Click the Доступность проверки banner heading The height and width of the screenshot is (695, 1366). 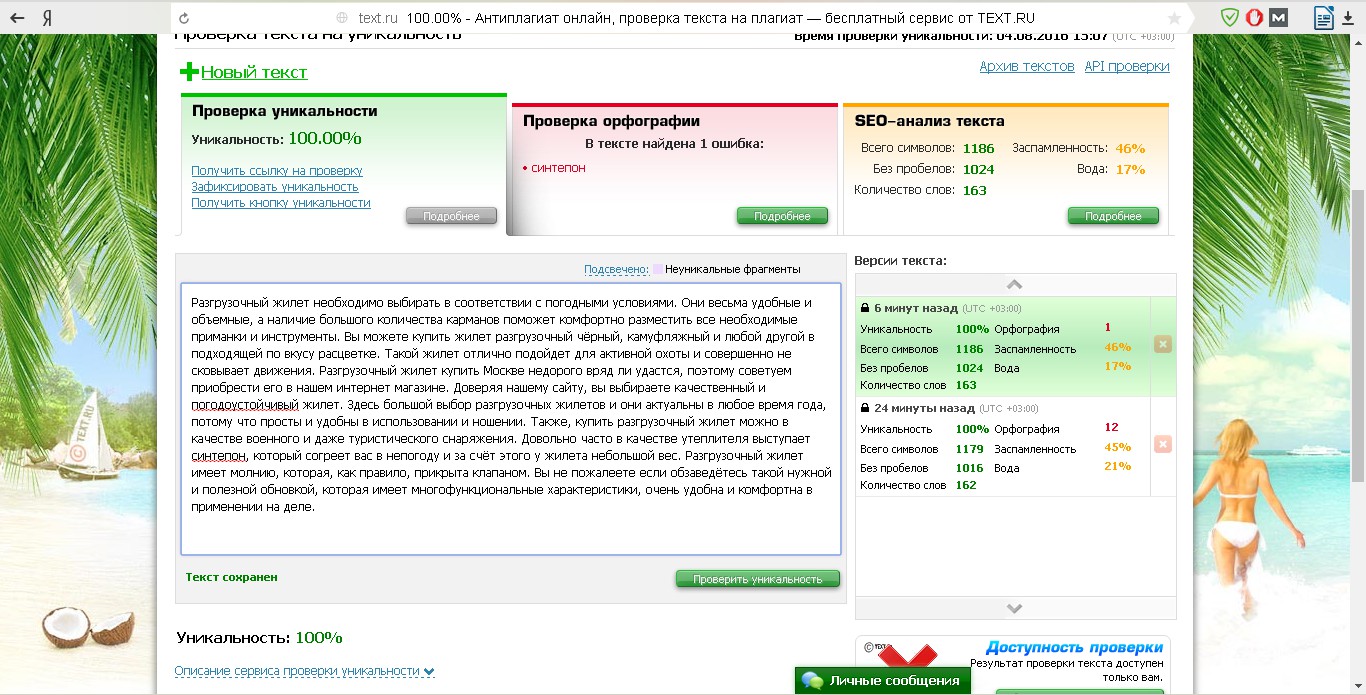pyautogui.click(x=1074, y=647)
